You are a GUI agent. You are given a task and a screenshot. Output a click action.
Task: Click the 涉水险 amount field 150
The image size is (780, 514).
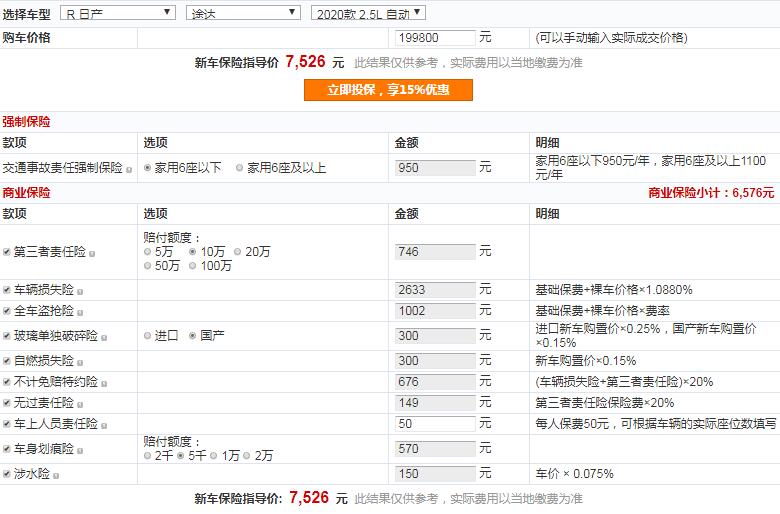point(435,474)
